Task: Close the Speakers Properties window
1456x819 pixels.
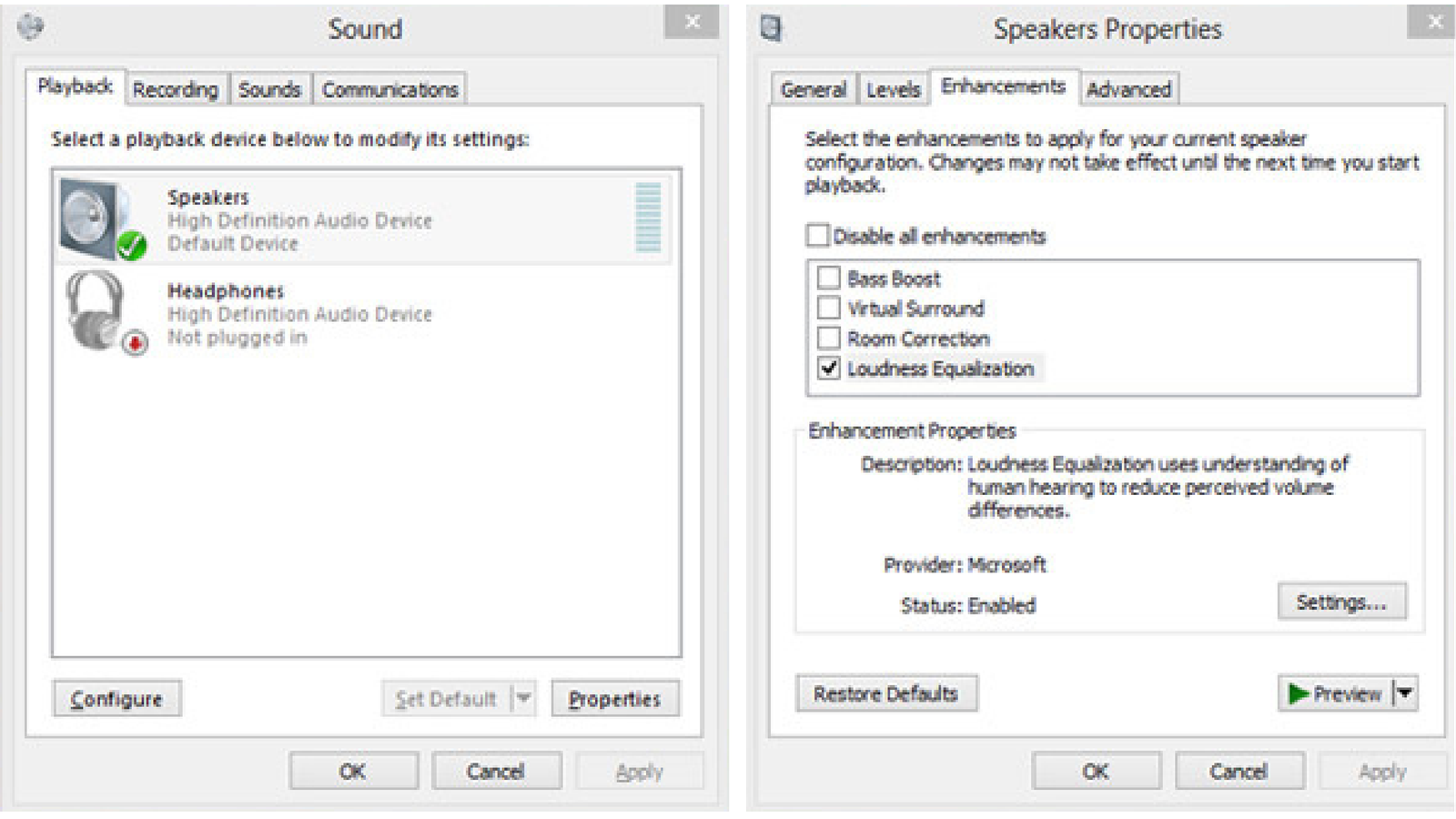Action: [1434, 22]
